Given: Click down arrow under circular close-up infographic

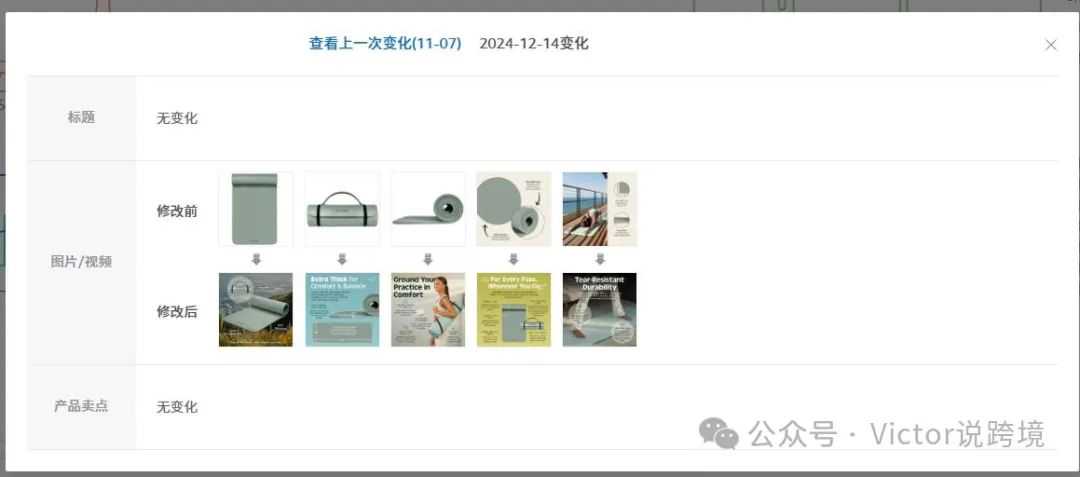Looking at the screenshot, I should click(x=513, y=259).
